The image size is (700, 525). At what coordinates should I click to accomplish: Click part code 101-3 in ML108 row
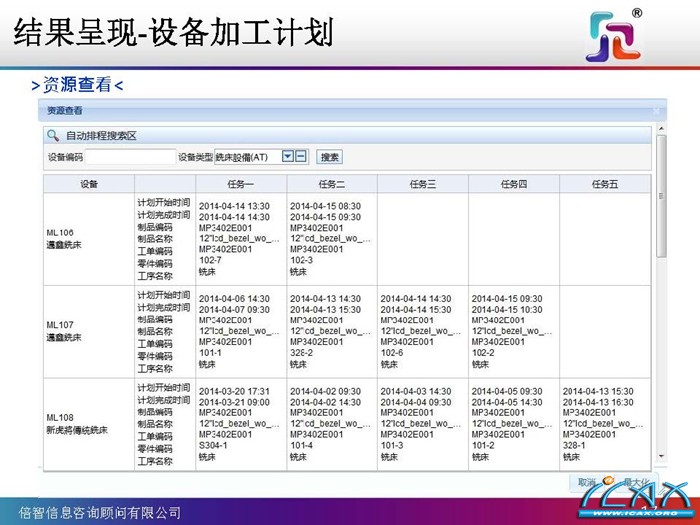coord(392,446)
